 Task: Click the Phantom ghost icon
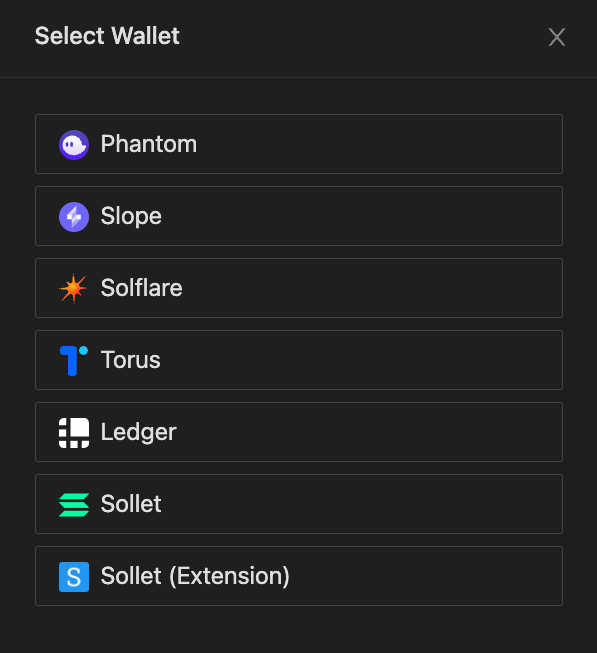[x=74, y=145]
